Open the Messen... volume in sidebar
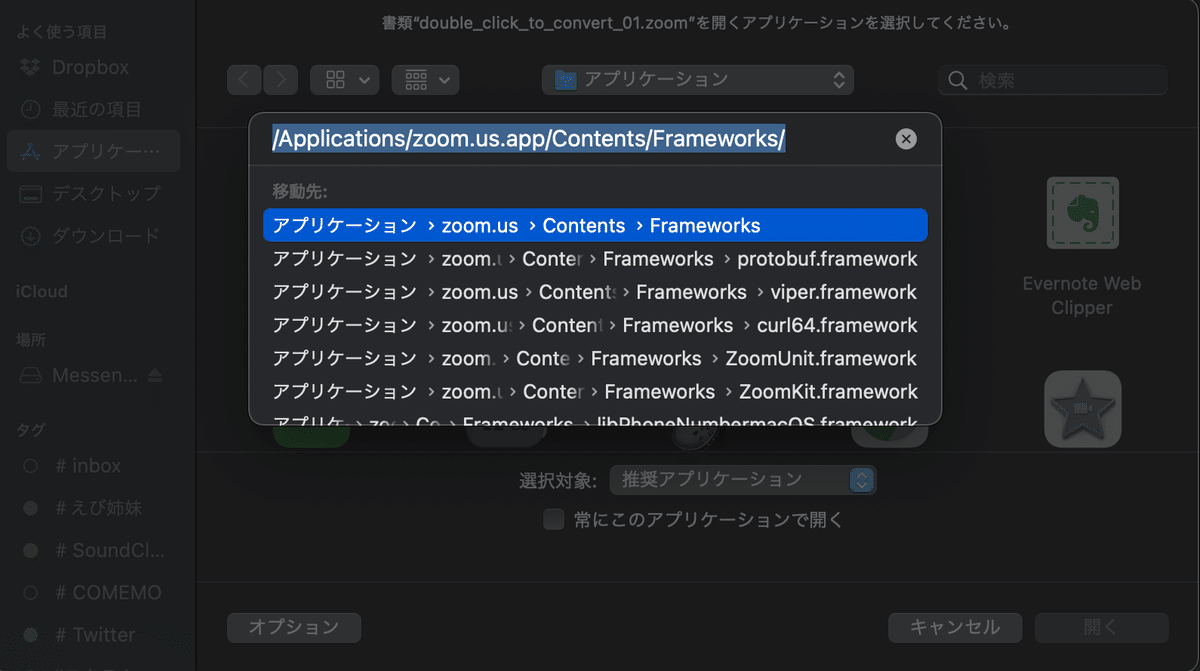The width and height of the screenshot is (1200, 671). pos(80,376)
